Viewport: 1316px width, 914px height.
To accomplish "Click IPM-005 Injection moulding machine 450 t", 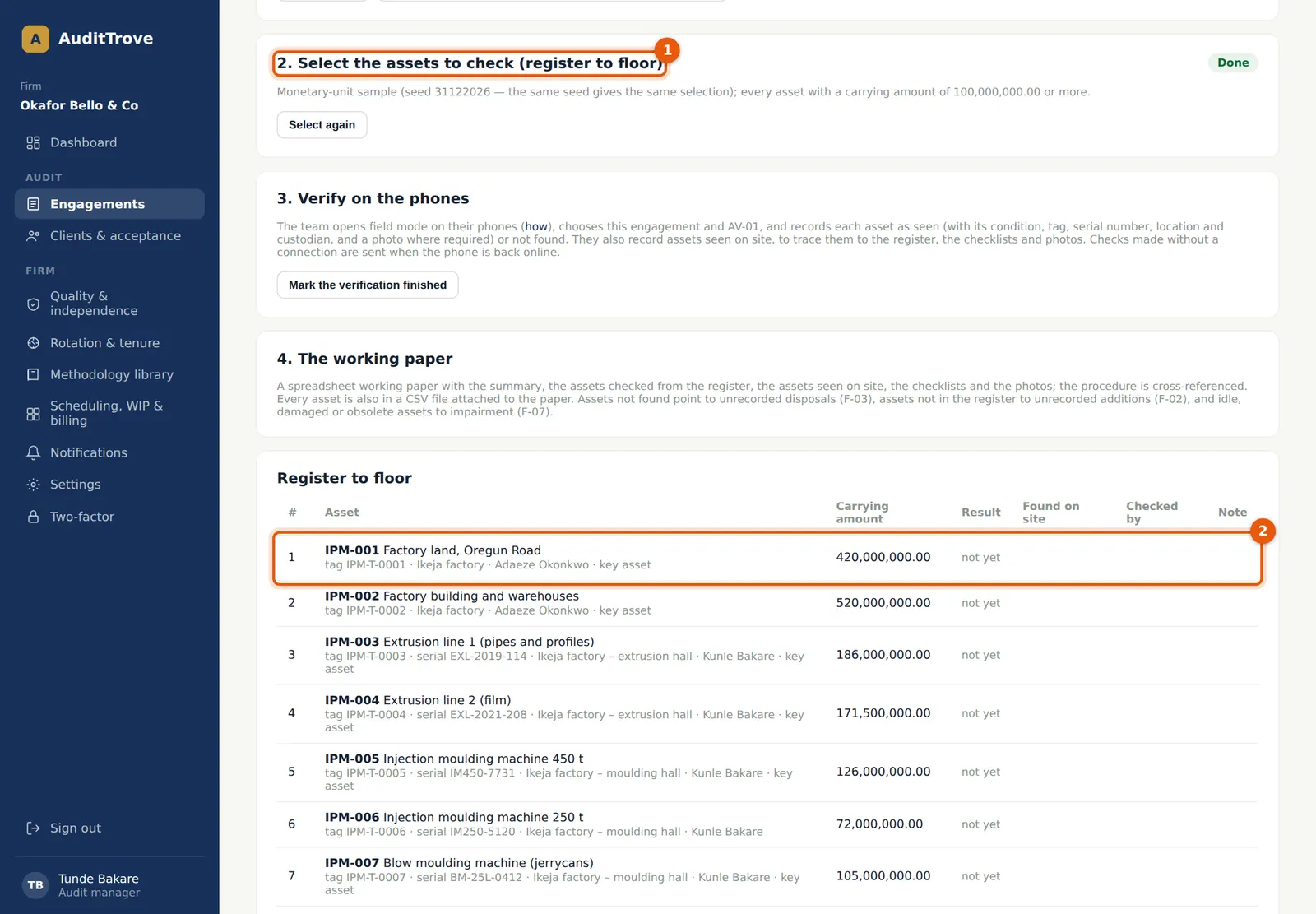I will [x=767, y=772].
